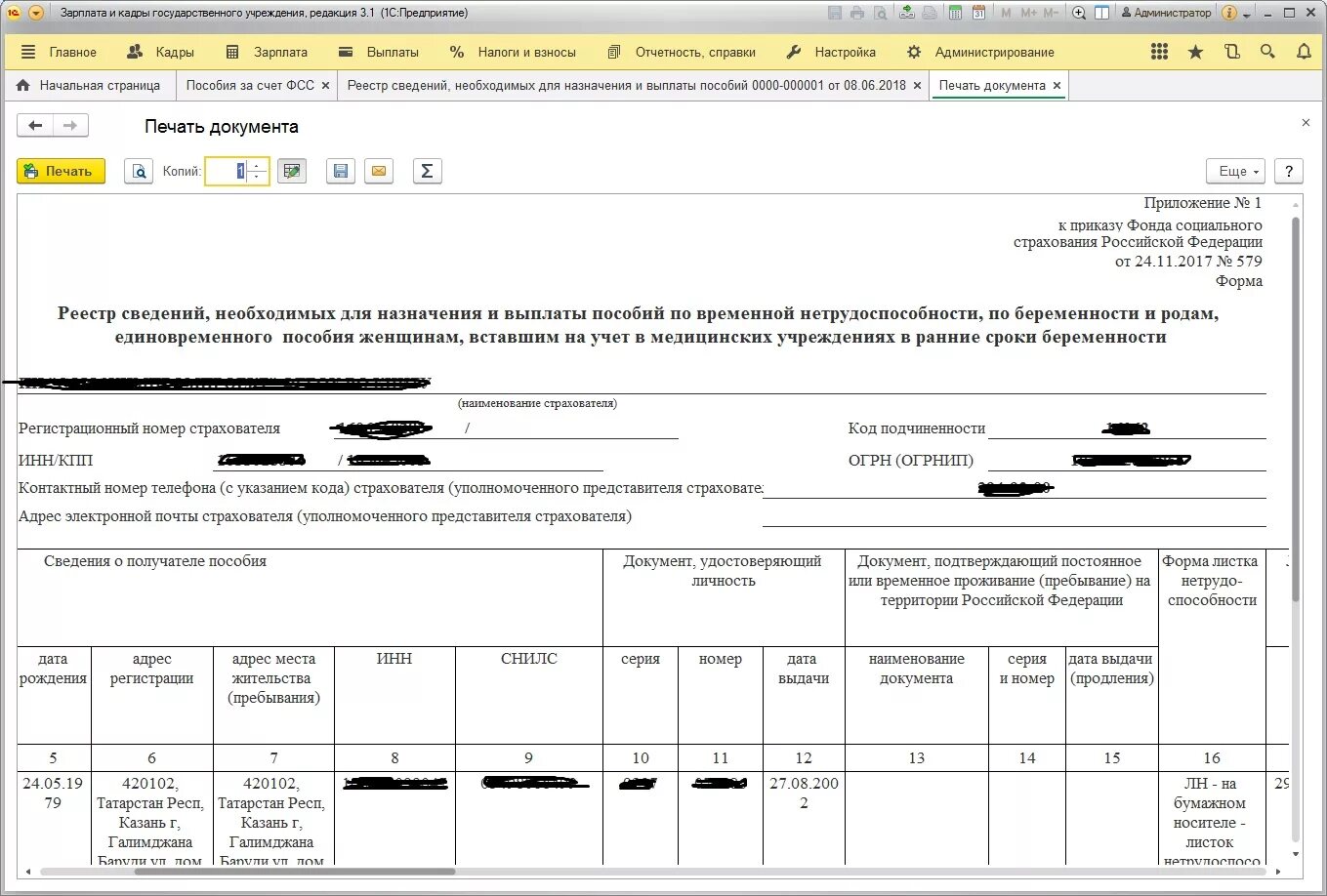This screenshot has height=896, width=1327.
Task: Go forward with the right arrow button
Action: click(70, 125)
